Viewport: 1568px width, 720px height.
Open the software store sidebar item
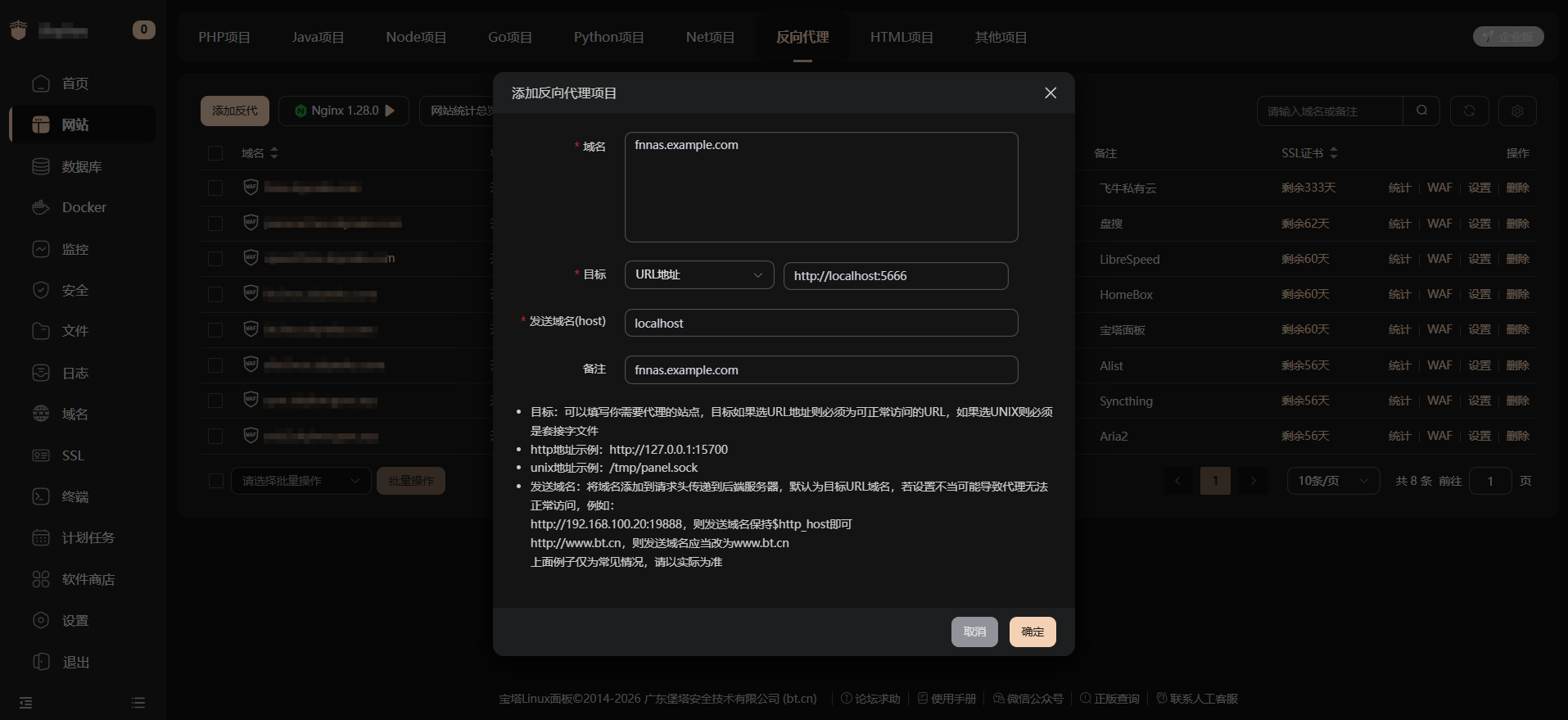click(x=88, y=579)
